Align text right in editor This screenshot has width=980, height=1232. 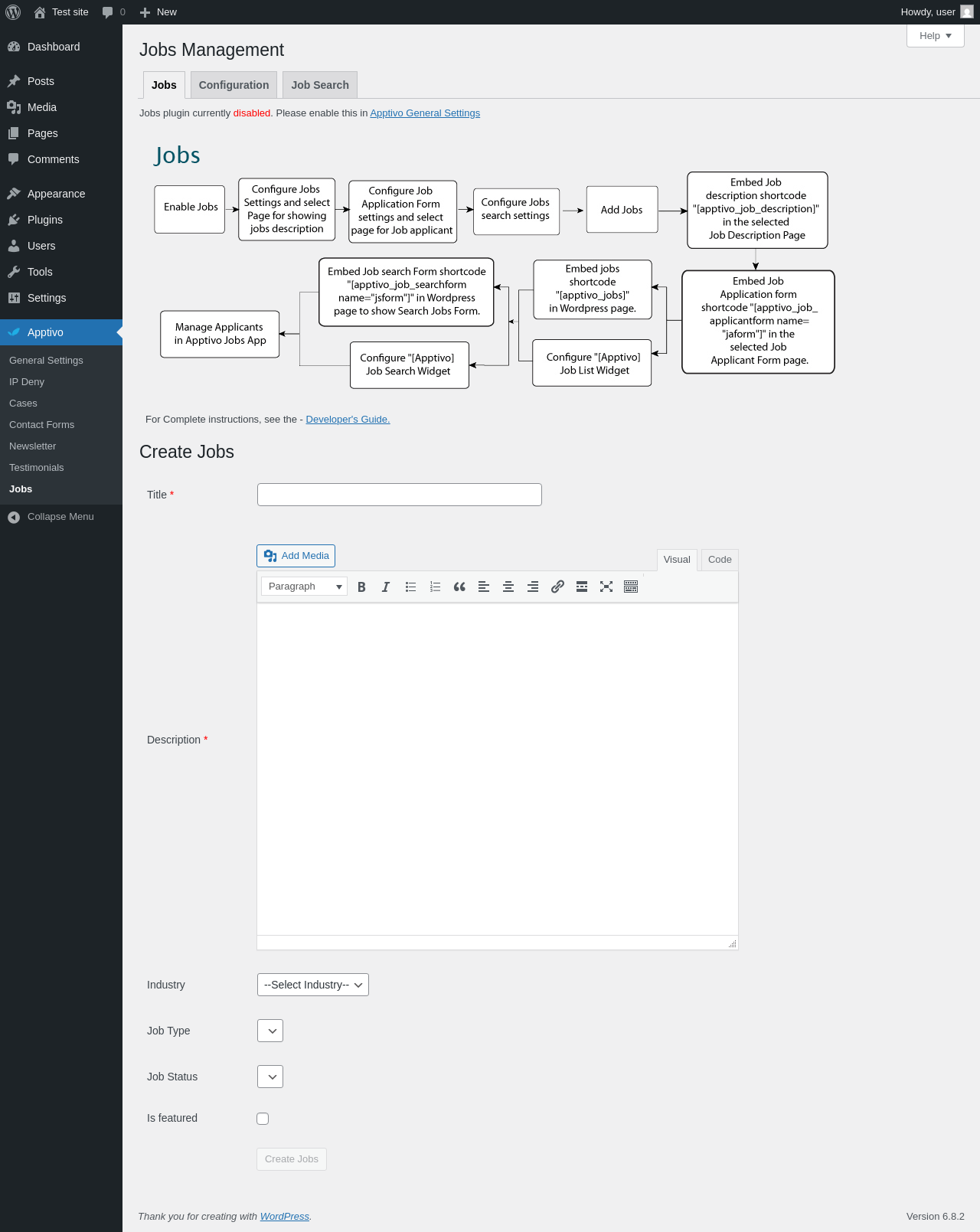533,587
